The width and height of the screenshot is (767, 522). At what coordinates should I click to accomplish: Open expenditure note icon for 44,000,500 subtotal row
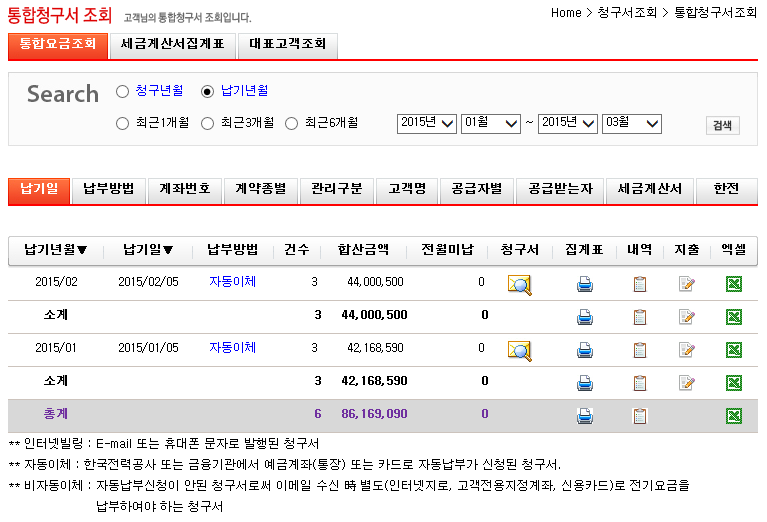(x=687, y=317)
